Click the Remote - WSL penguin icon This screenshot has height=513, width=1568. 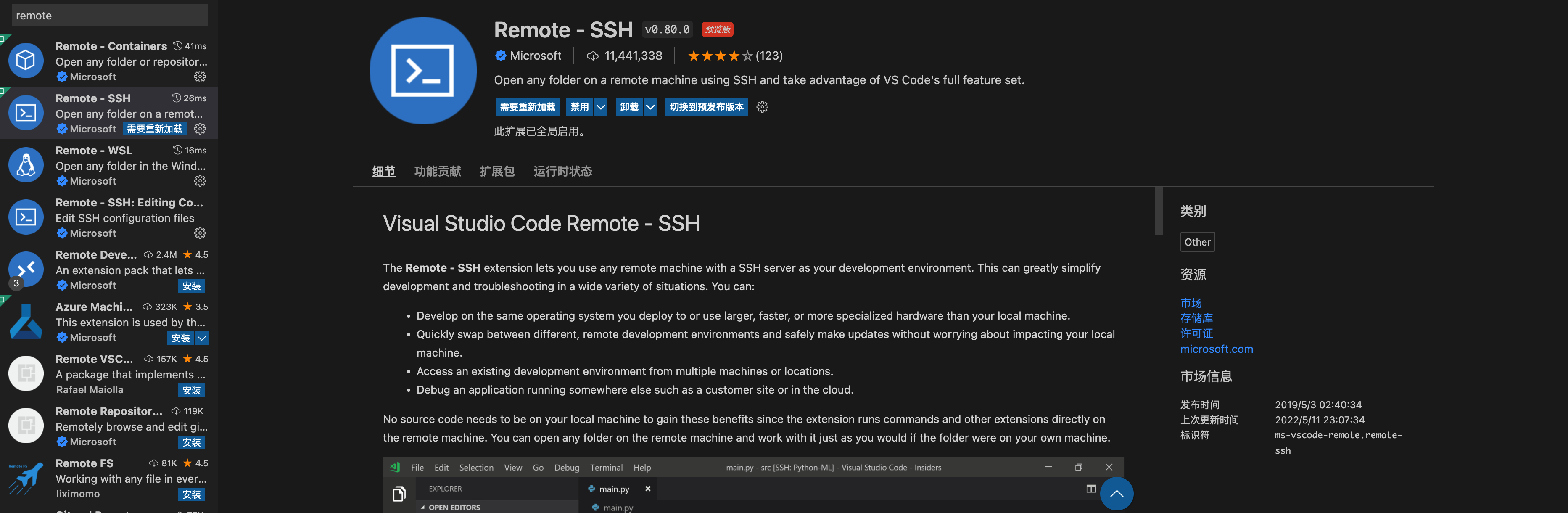[x=26, y=165]
